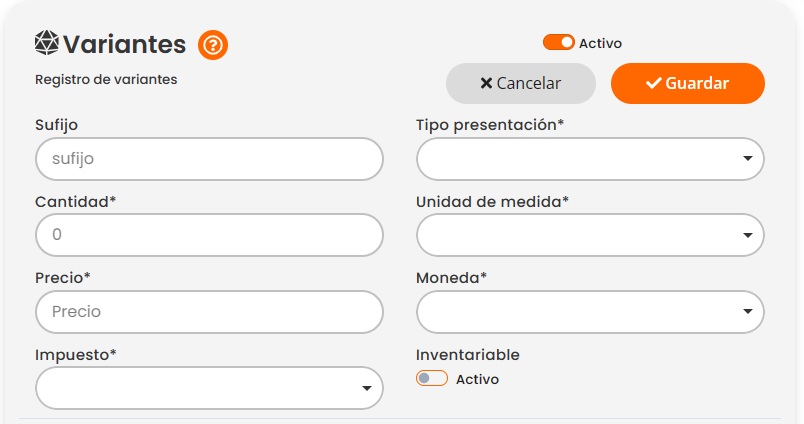This screenshot has width=804, height=424.
Task: Expand the Unidad de medida dropdown
Action: click(590, 235)
